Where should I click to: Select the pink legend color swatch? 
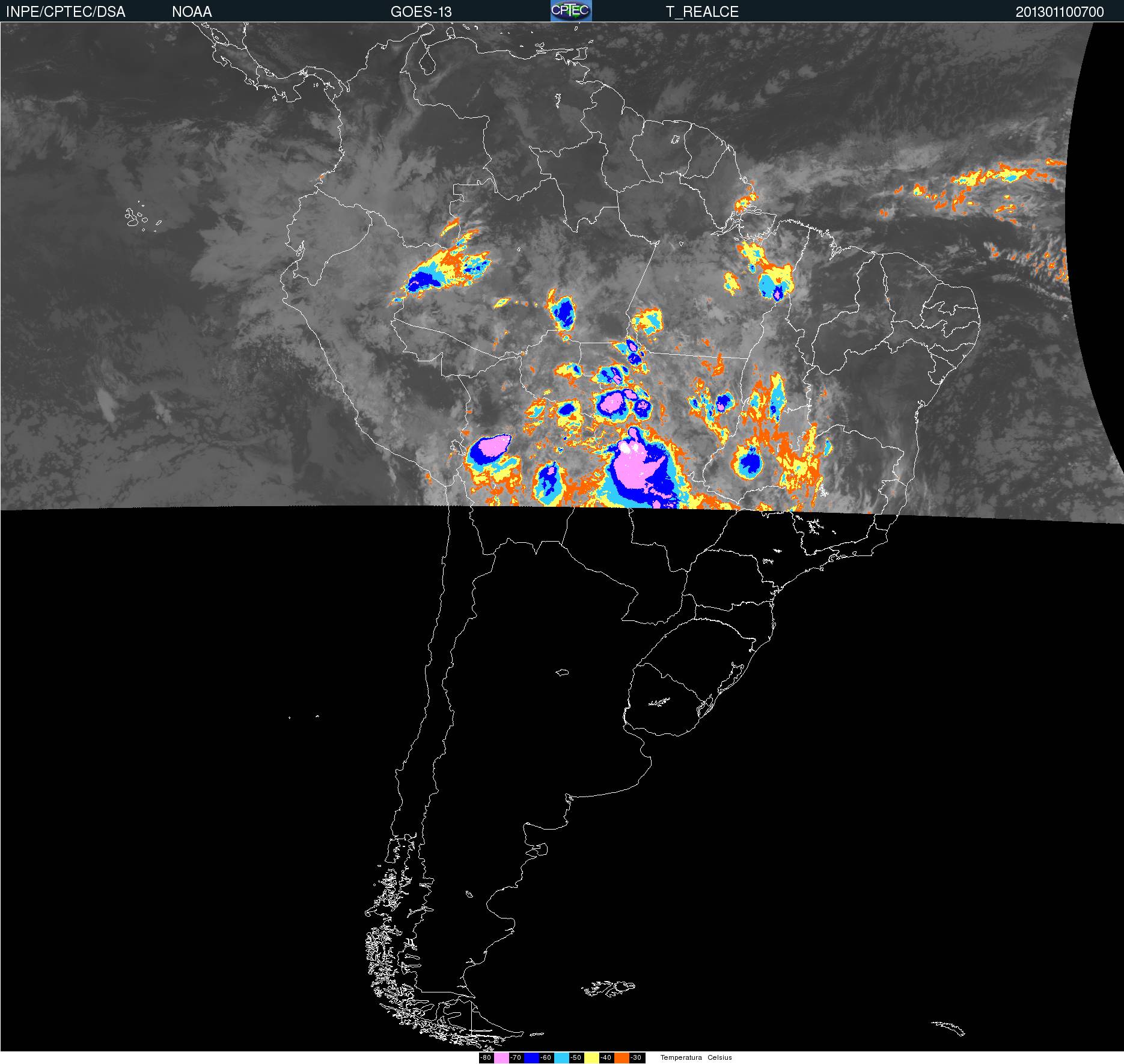coord(501,1058)
